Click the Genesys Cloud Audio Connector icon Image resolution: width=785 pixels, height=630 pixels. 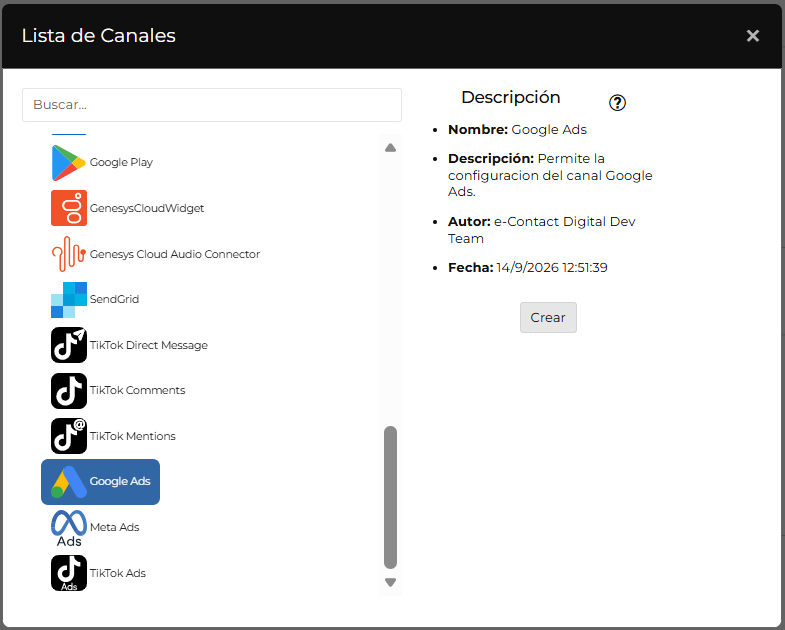coord(69,254)
